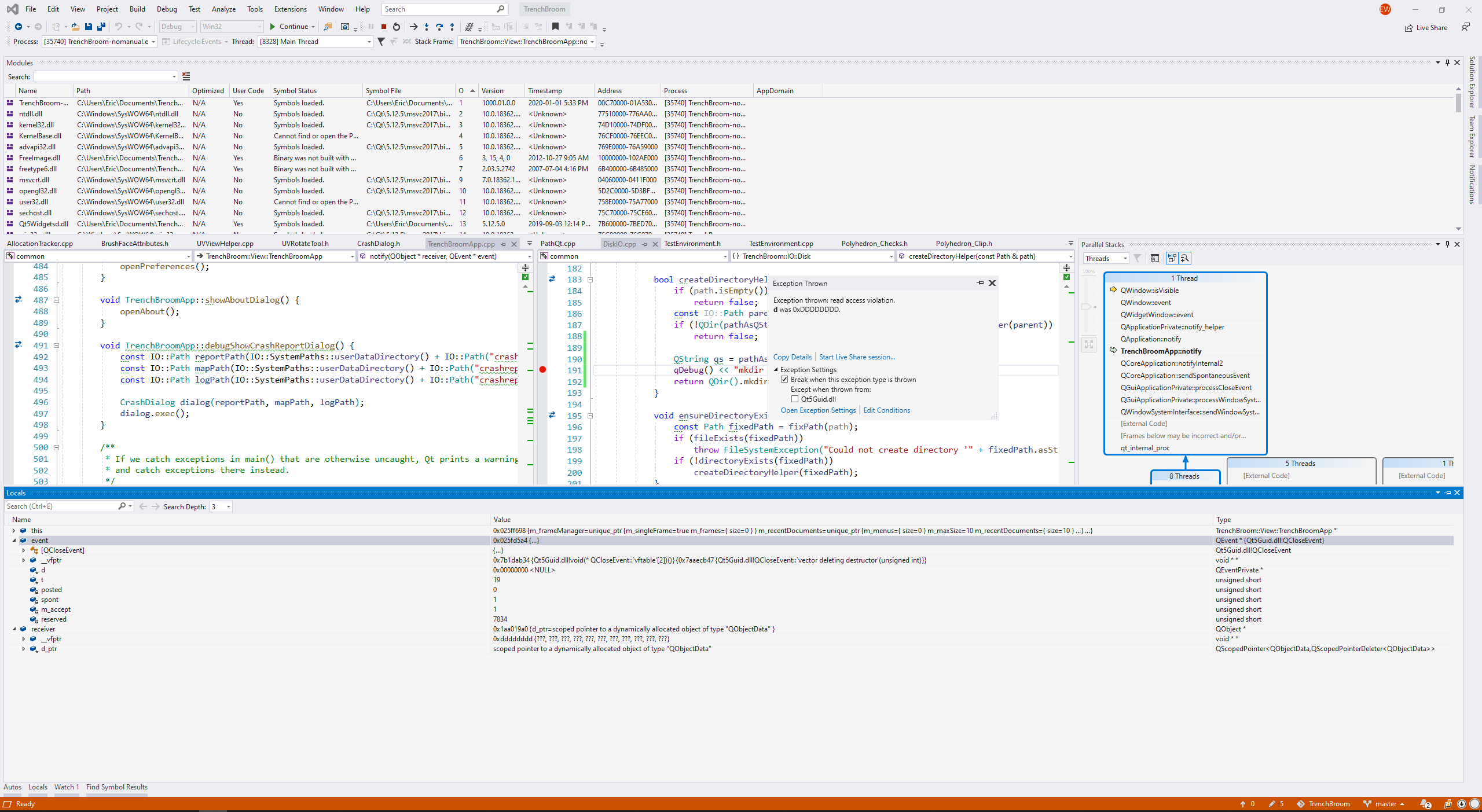Open the Process dropdown
The image size is (1482, 812).
coord(153,42)
